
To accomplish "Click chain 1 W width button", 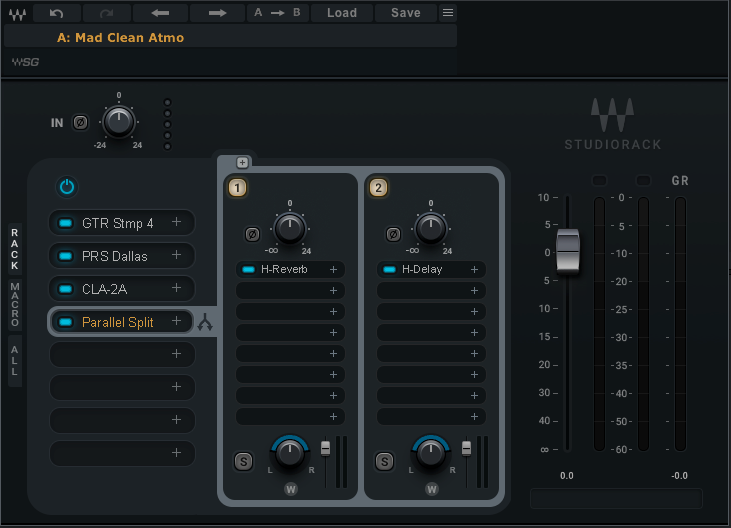I will [x=291, y=489].
